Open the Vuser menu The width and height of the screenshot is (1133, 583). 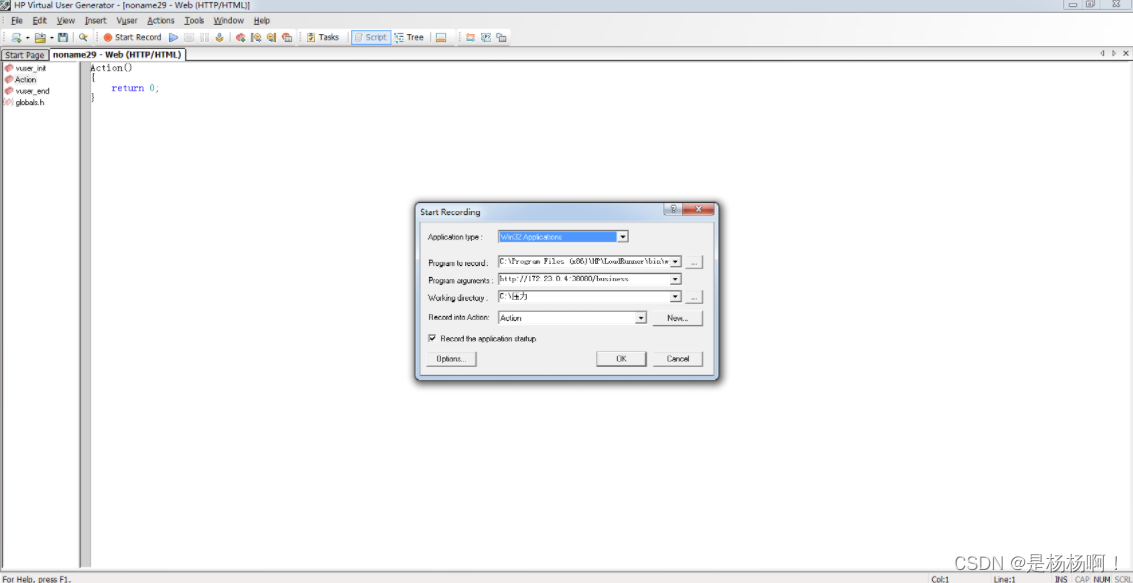click(x=126, y=20)
